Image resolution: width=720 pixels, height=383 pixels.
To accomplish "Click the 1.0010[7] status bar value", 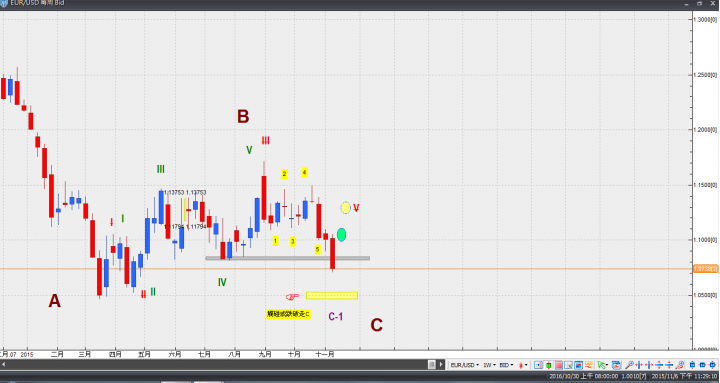I will click(633, 376).
